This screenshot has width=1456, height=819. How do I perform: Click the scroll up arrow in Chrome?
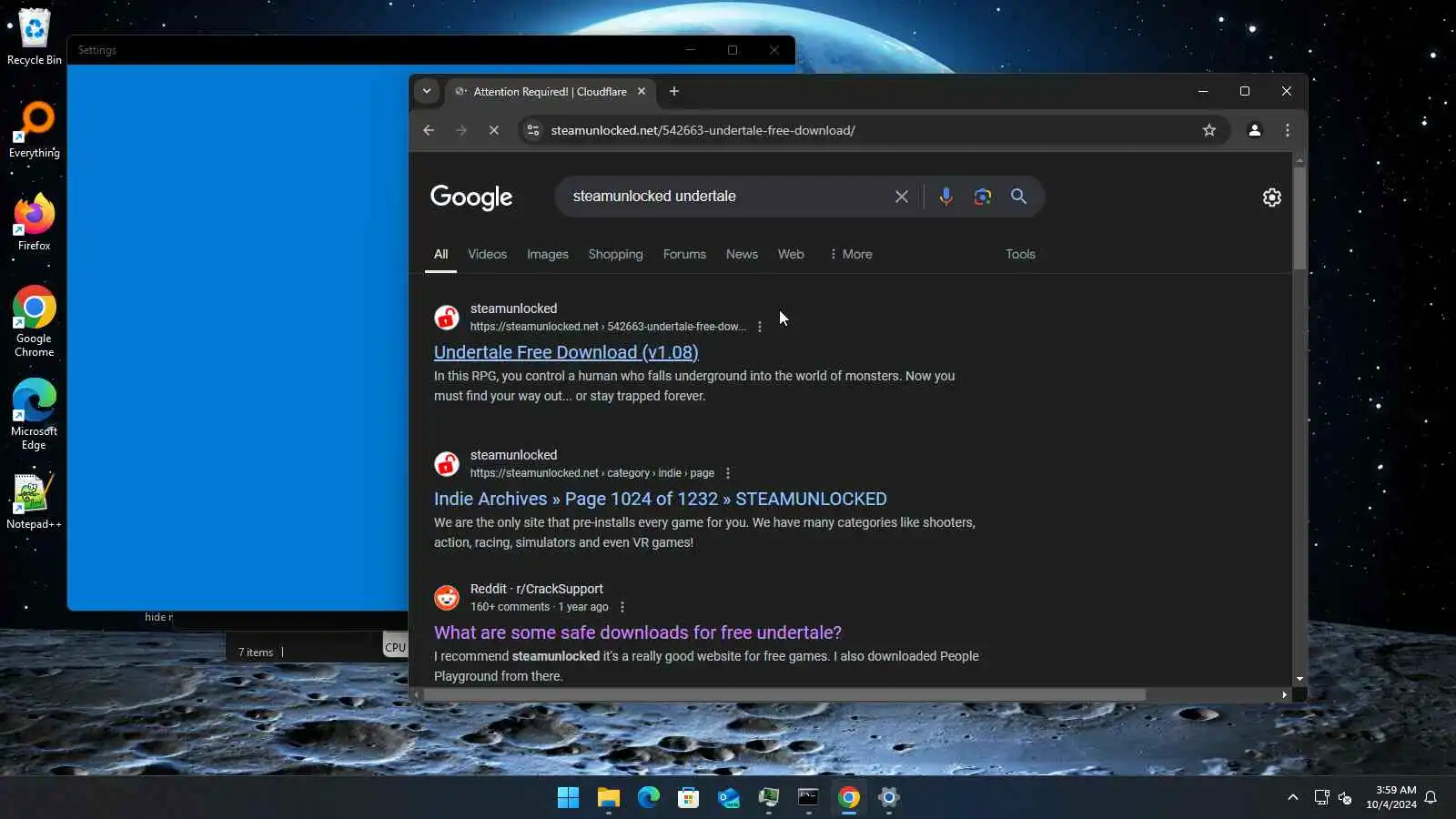(x=1299, y=161)
